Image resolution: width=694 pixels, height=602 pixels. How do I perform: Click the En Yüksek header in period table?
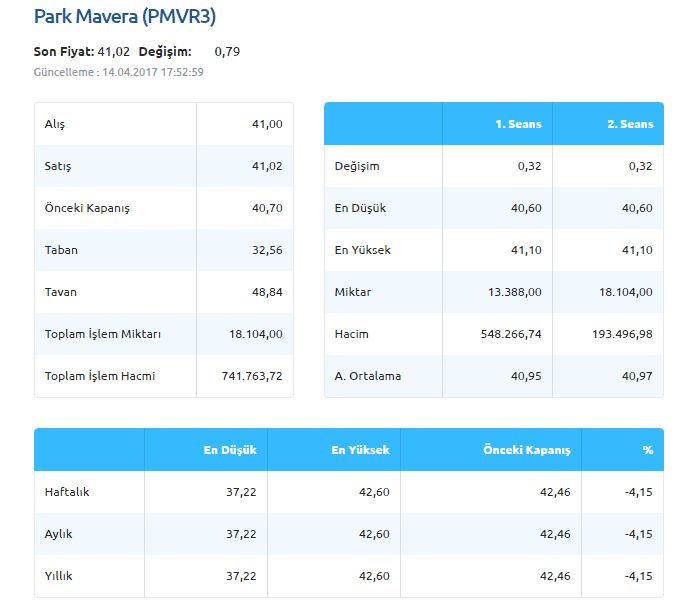[360, 450]
